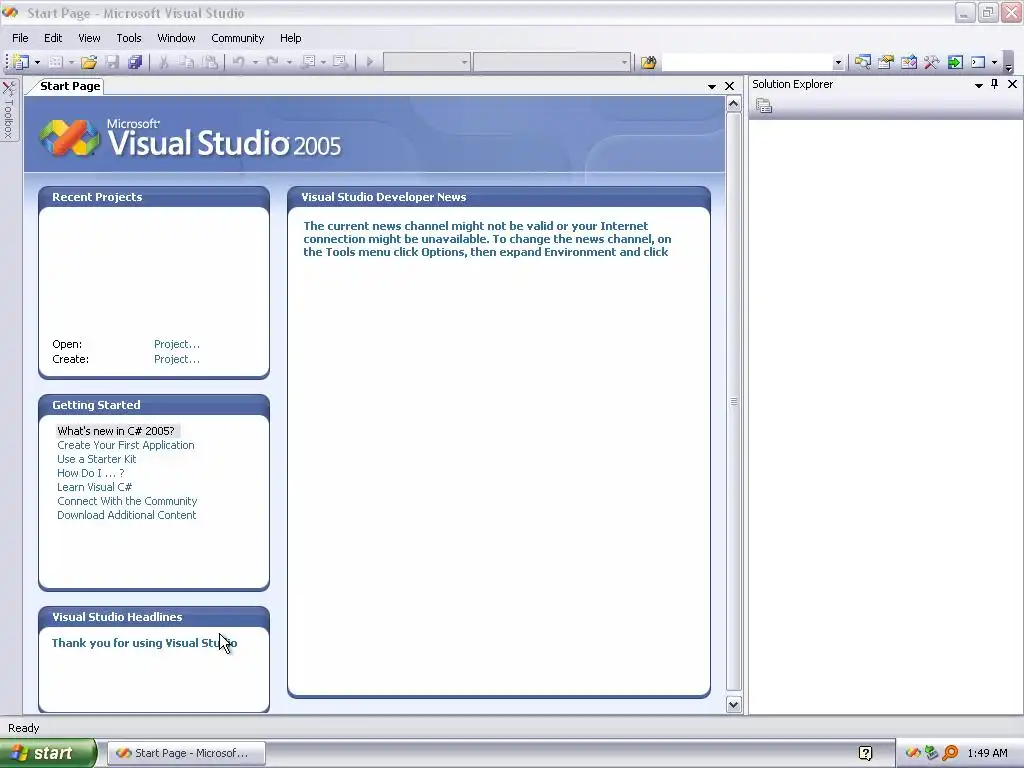Expand the Undo history dropdown arrow
This screenshot has height=768, width=1024.
point(255,63)
